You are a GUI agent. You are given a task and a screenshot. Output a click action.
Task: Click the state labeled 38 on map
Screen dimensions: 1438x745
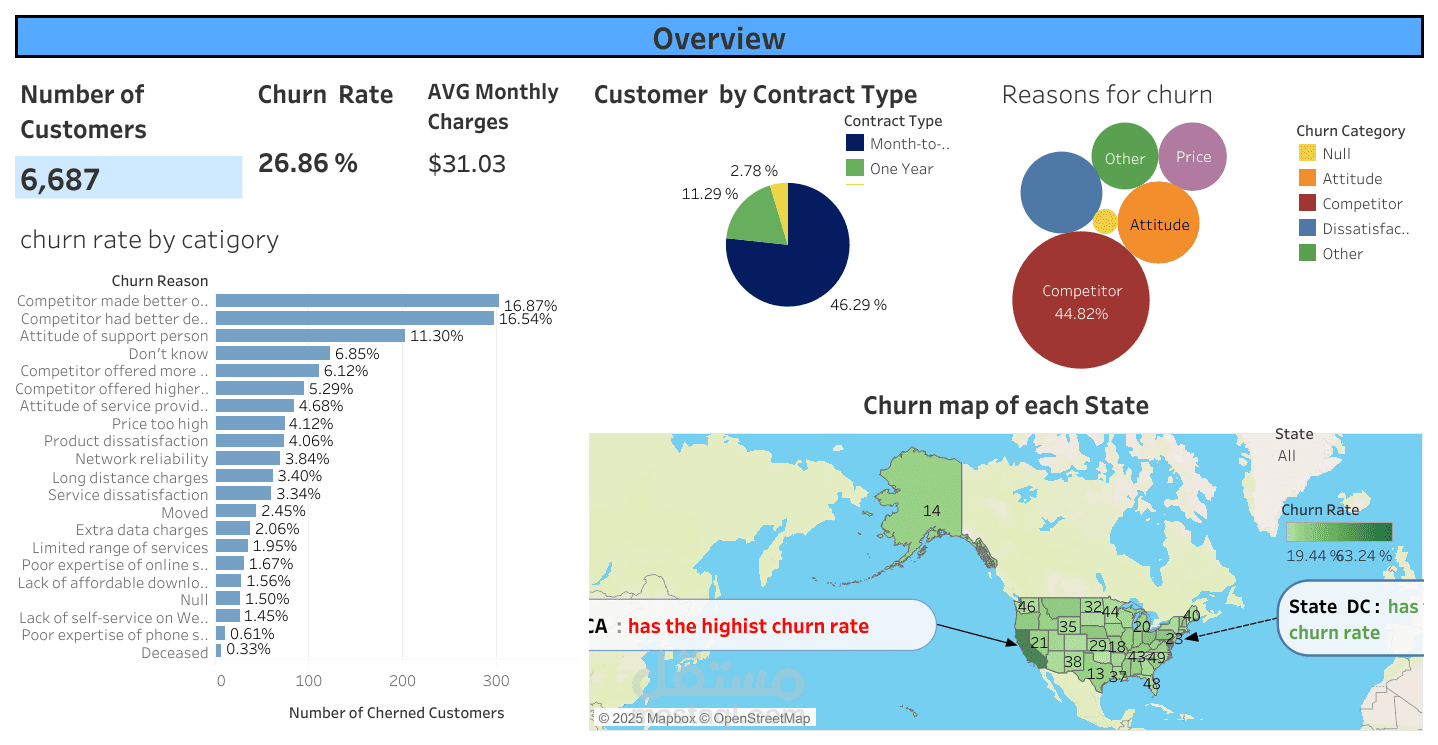pyautogui.click(x=1073, y=661)
